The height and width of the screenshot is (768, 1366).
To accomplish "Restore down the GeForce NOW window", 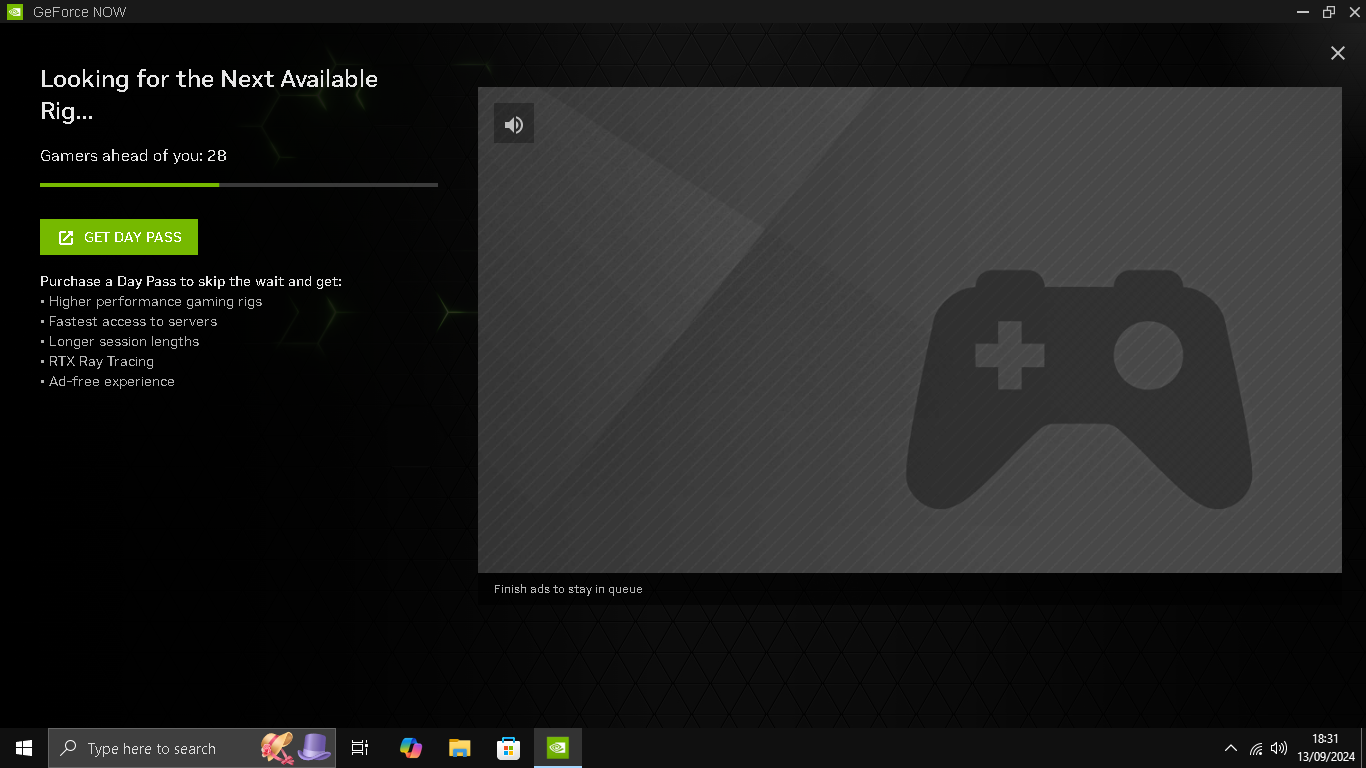I will (1329, 12).
